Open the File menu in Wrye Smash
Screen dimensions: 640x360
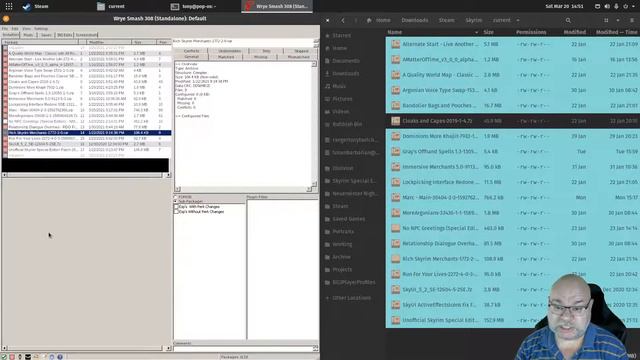click(x=4, y=29)
